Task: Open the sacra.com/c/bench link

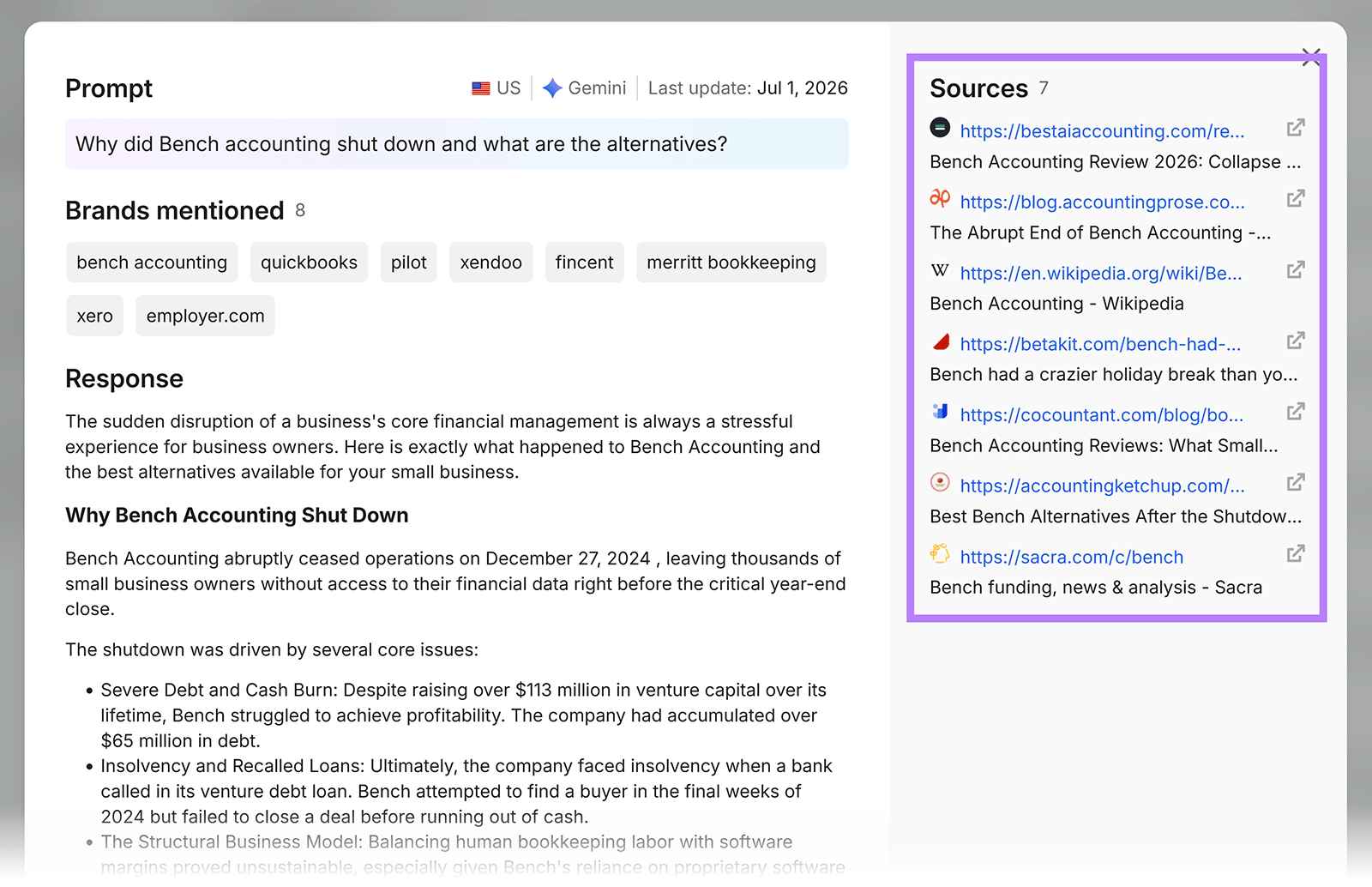Action: [x=1071, y=558]
